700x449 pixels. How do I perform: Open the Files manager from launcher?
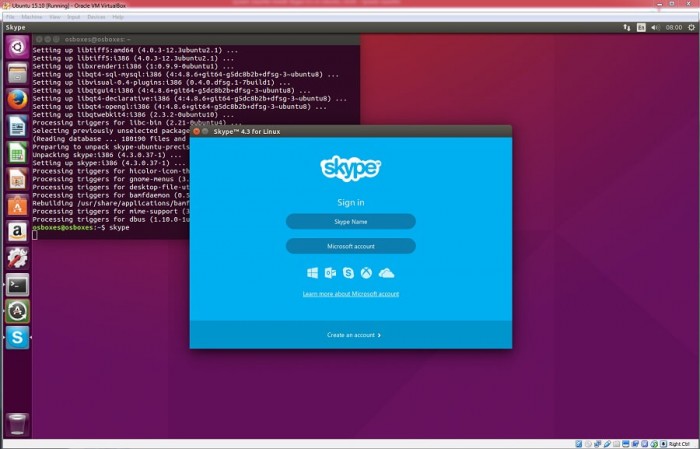pyautogui.click(x=17, y=73)
